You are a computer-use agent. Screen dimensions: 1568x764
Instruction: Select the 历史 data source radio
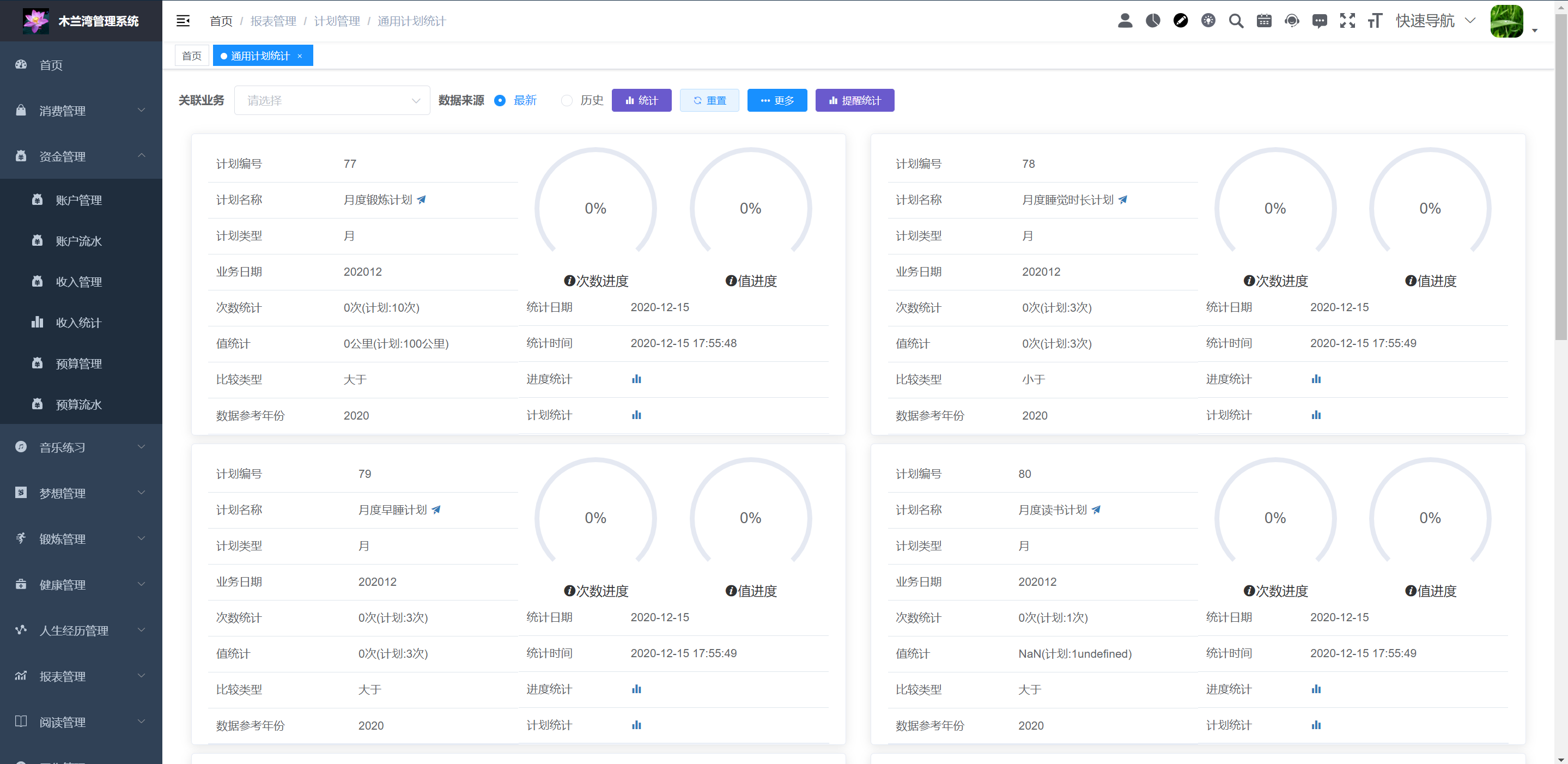tap(567, 100)
